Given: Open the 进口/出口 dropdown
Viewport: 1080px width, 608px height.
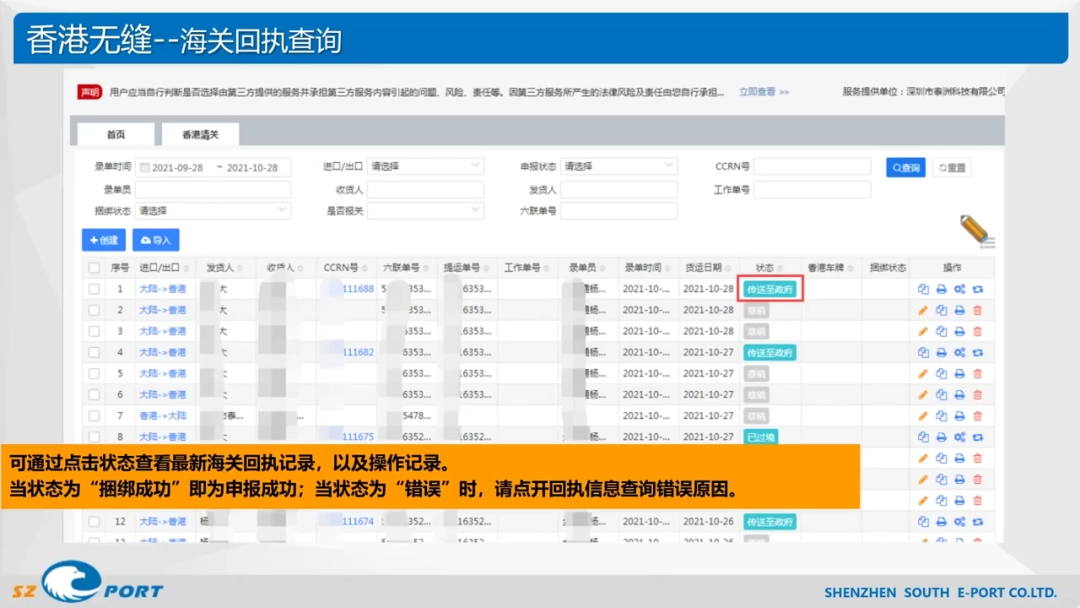Looking at the screenshot, I should (425, 166).
